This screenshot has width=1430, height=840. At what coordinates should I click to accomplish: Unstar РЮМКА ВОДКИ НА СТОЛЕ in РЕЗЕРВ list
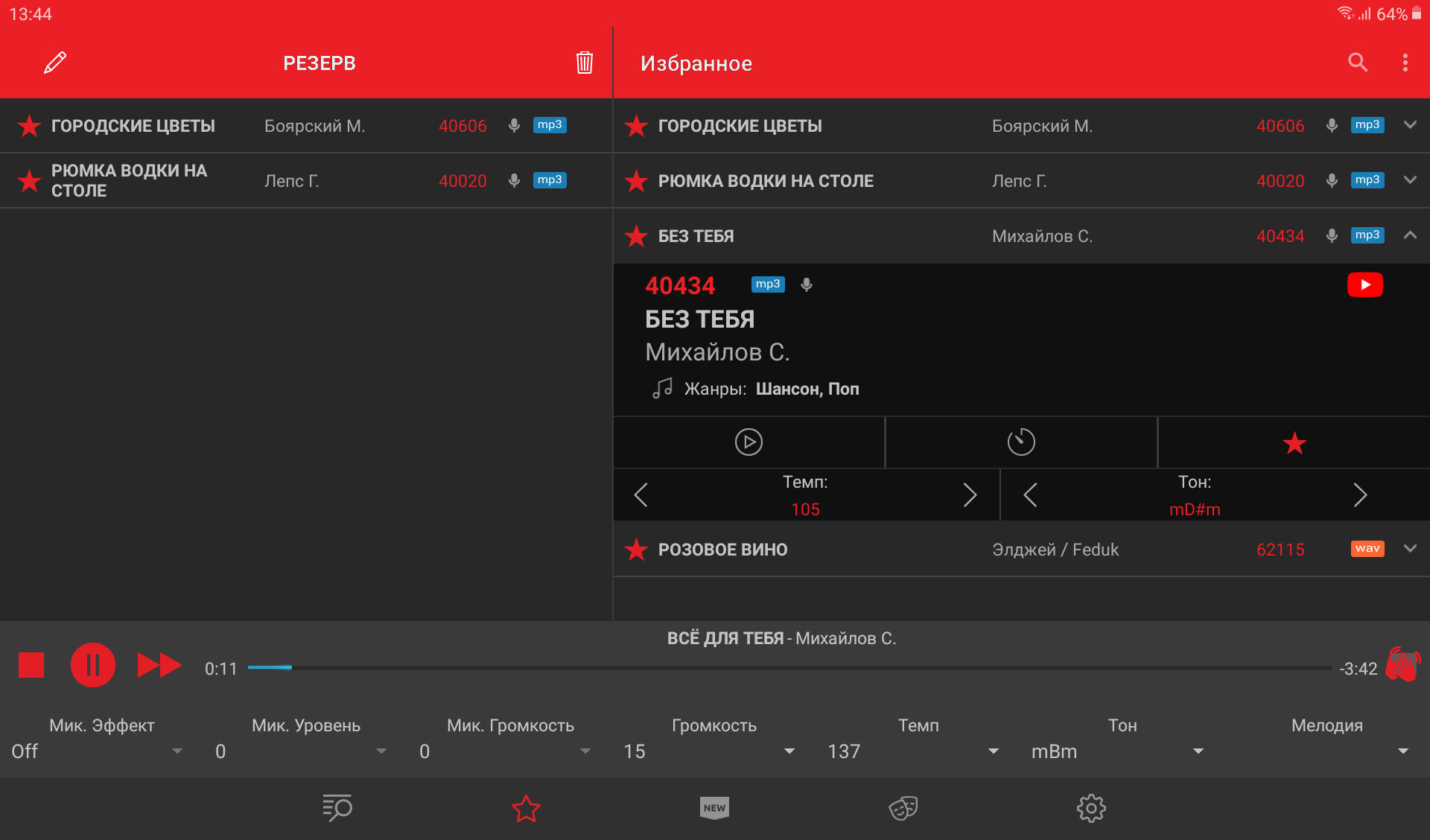coord(29,181)
